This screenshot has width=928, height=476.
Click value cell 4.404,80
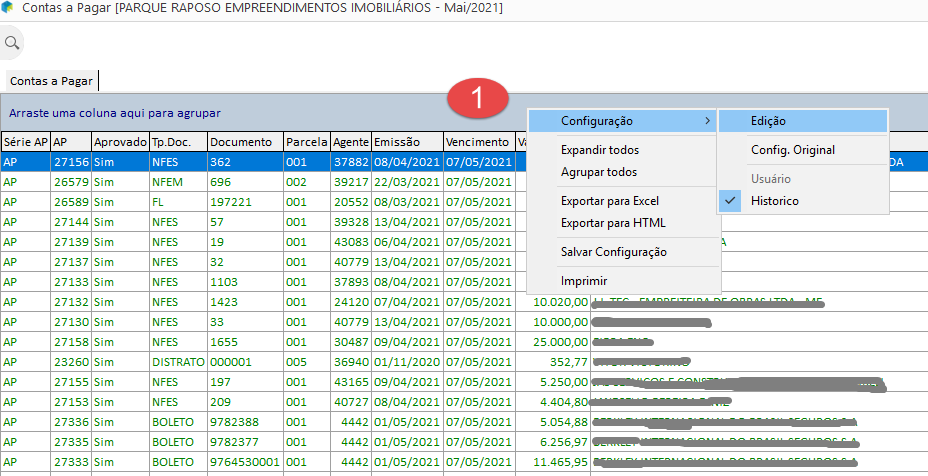tap(553, 402)
